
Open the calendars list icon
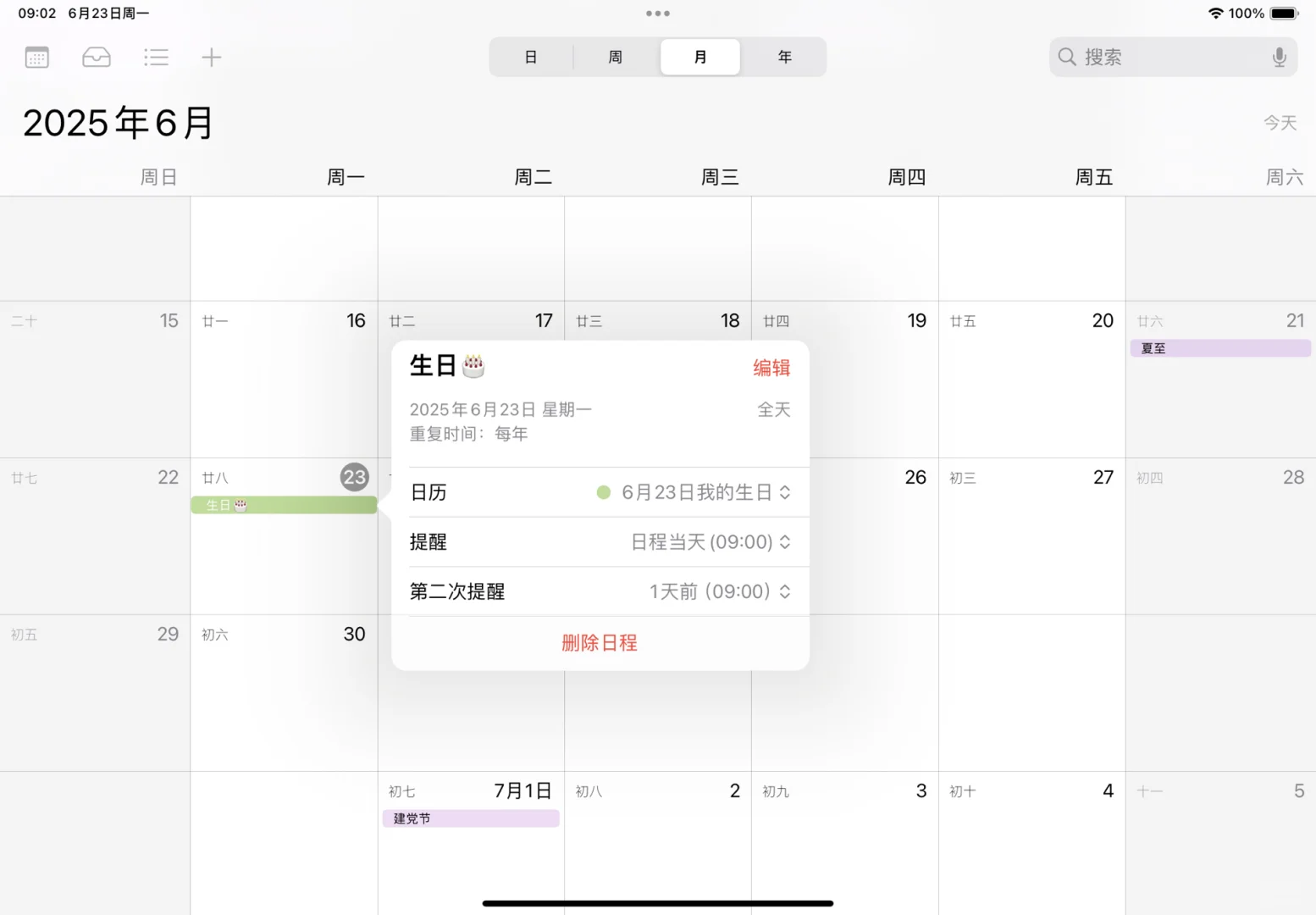(x=37, y=58)
